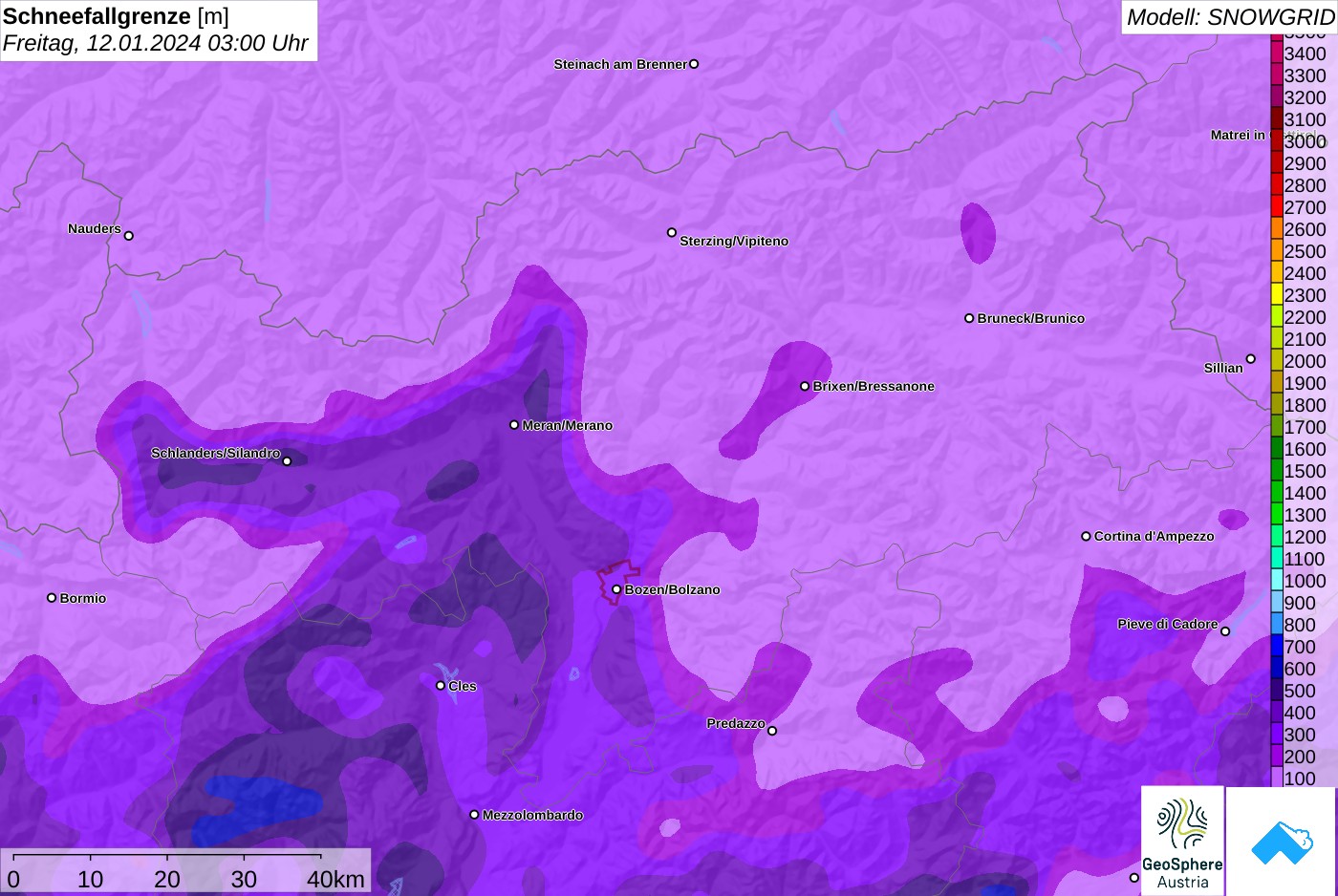Click the Modell: SNOWGRID label

click(x=1230, y=17)
